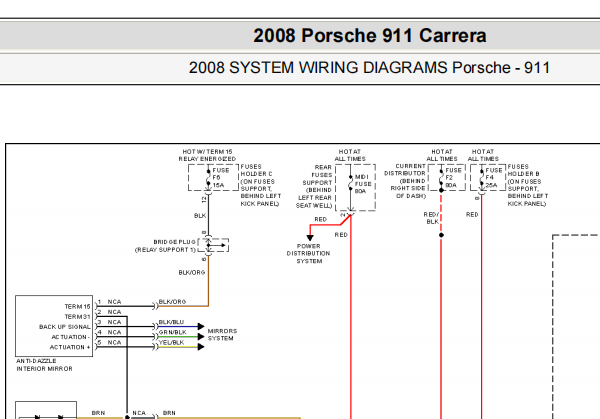600x419 pixels.
Task: Click the yellow arrowhead on the YEL/BLK wire
Action: pyautogui.click(x=201, y=347)
